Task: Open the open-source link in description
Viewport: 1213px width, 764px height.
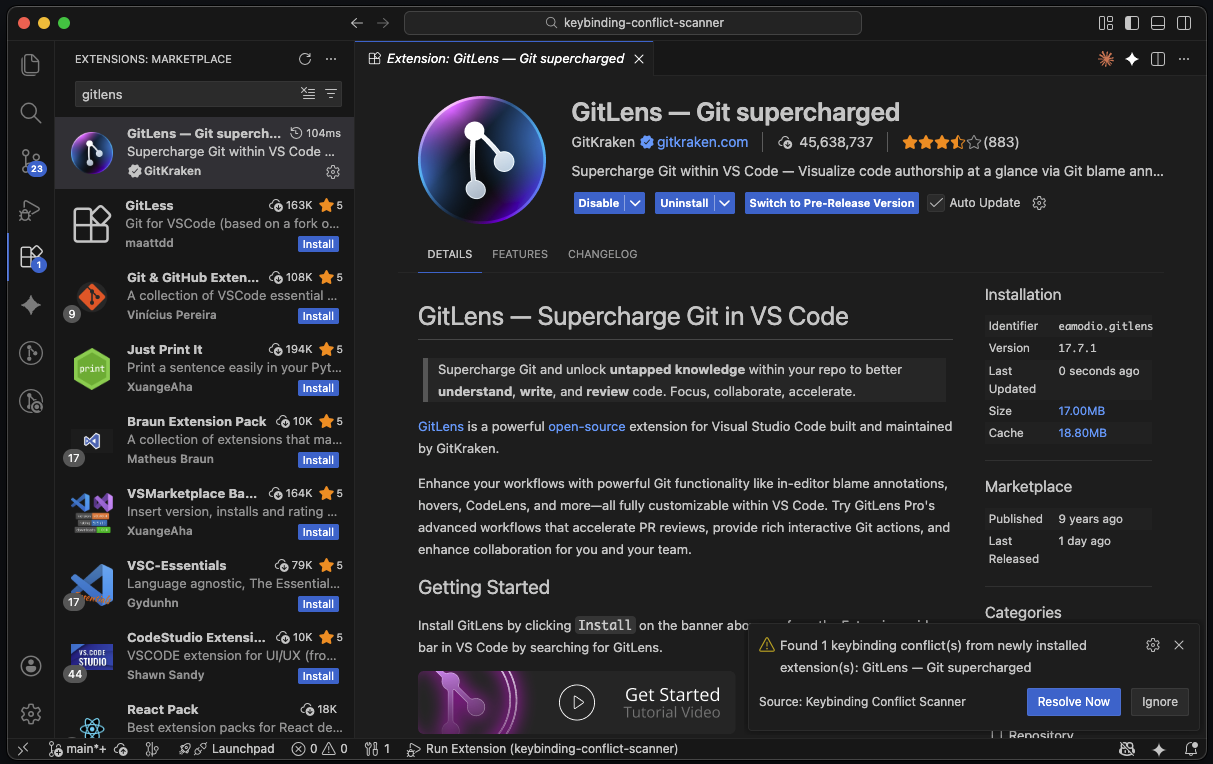Action: (x=587, y=426)
